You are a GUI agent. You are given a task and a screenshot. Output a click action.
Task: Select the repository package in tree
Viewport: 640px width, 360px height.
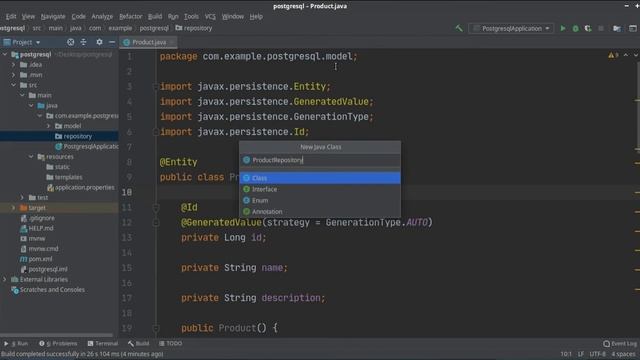(x=73, y=136)
